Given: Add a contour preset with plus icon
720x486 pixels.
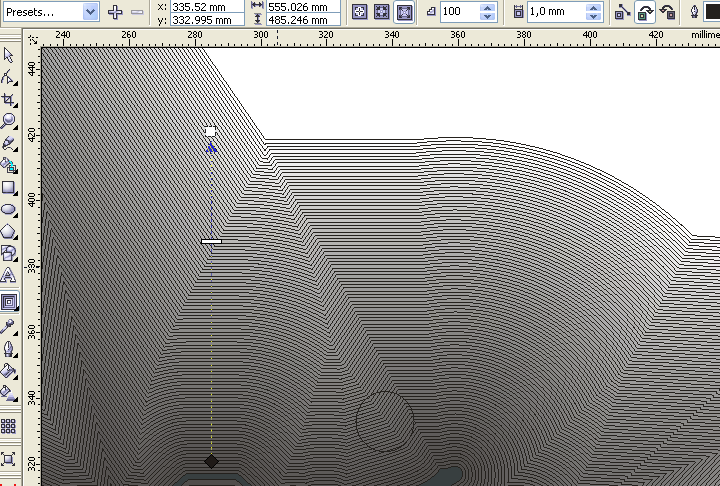Looking at the screenshot, I should point(115,12).
